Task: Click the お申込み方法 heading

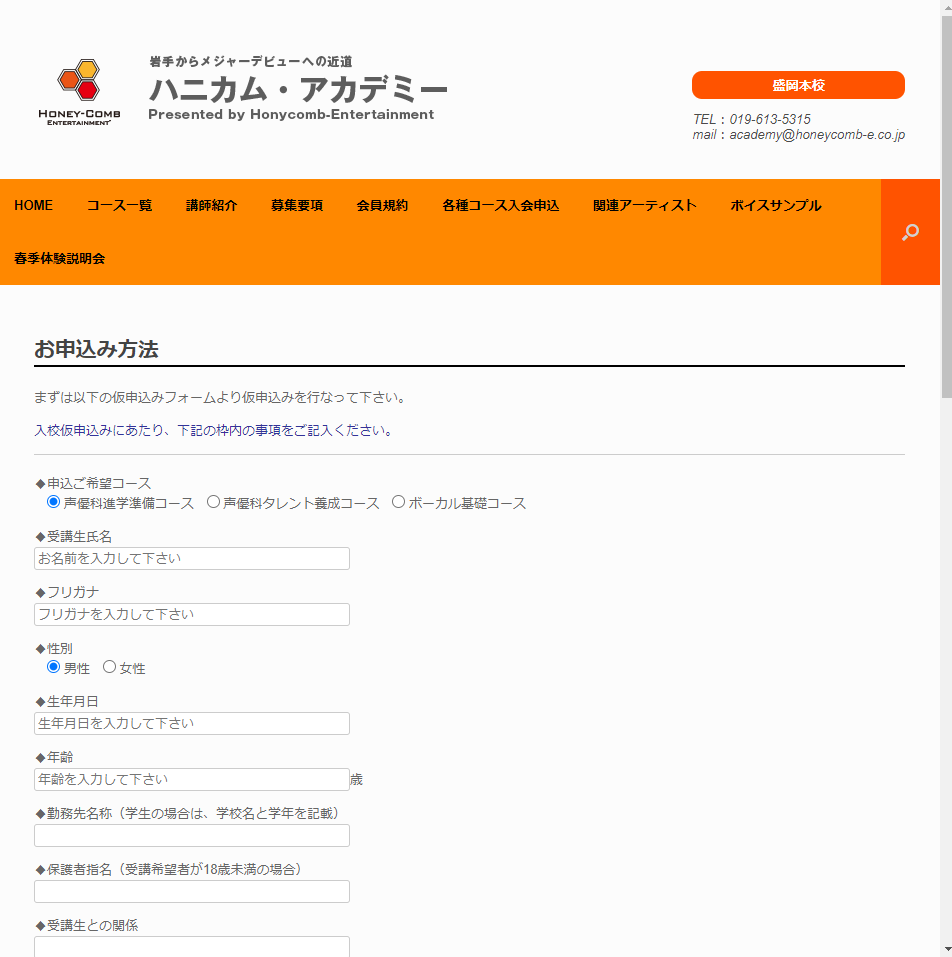Action: pyautogui.click(x=96, y=349)
